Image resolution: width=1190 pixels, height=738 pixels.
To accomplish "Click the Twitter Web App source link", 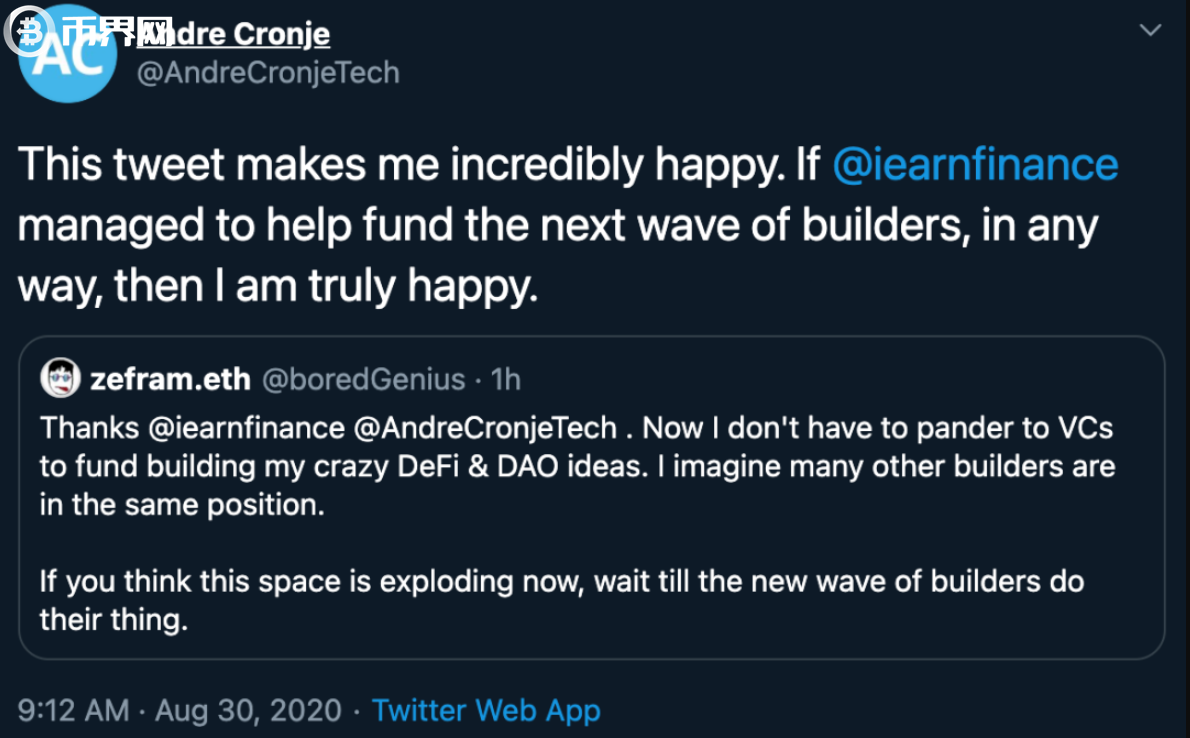I will [486, 711].
